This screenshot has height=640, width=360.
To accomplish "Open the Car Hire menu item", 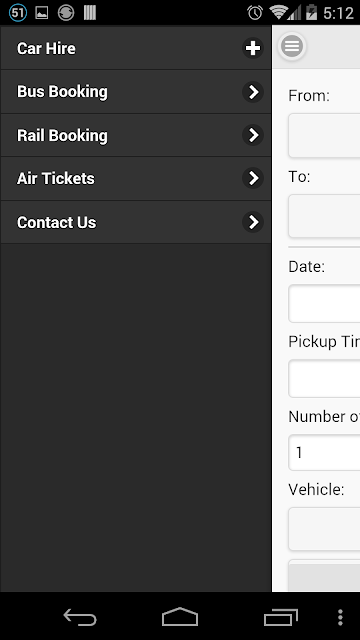I will click(x=136, y=48).
